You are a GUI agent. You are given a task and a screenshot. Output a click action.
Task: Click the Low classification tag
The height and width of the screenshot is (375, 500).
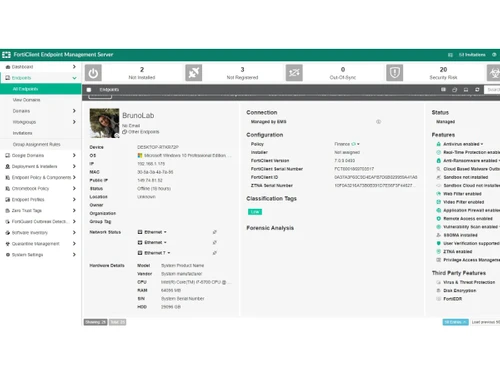point(255,212)
